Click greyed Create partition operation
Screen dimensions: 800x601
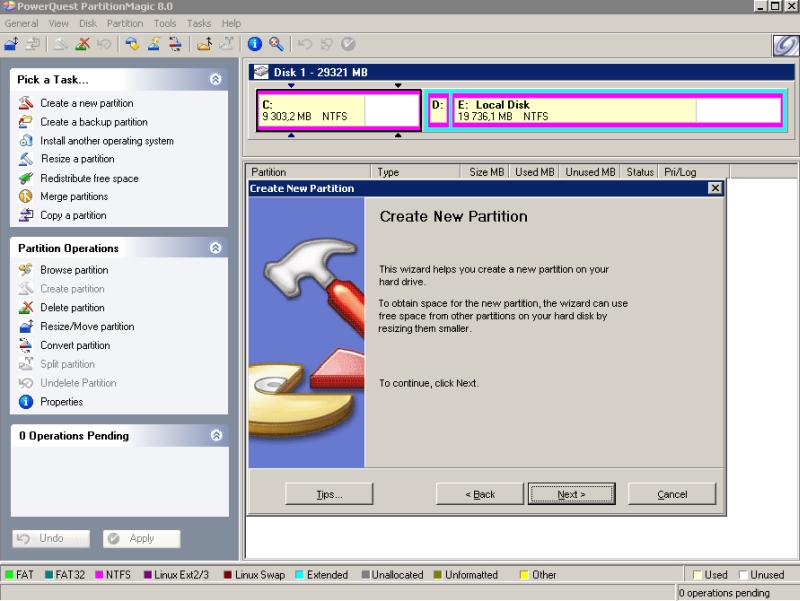72,289
